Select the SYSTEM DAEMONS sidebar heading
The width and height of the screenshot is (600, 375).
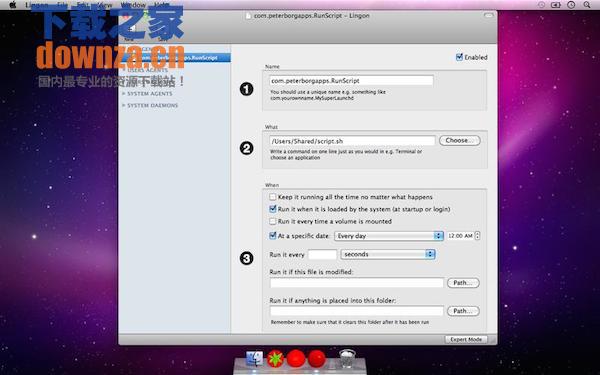(x=152, y=105)
